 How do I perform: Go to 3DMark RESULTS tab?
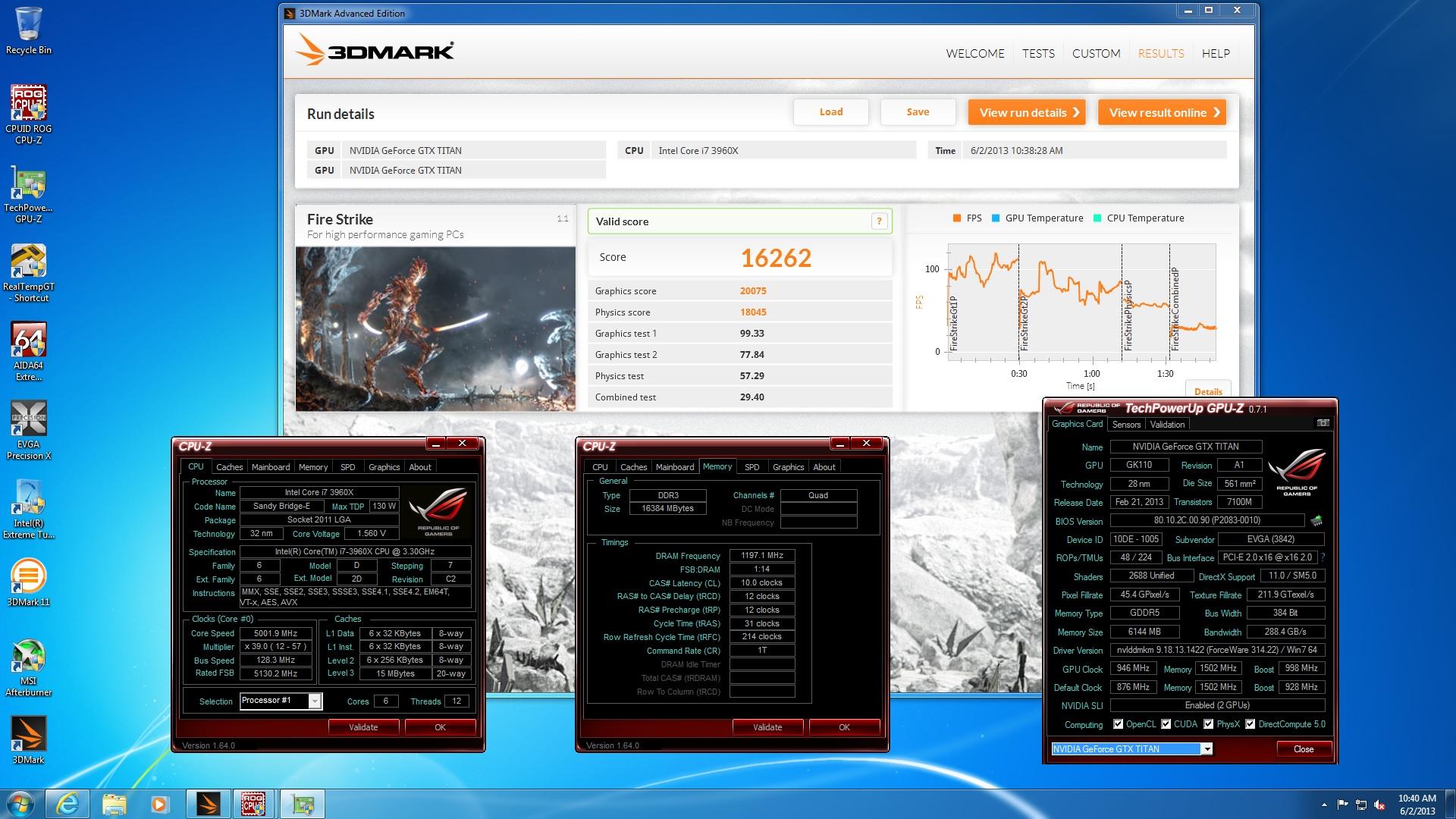pos(1161,54)
